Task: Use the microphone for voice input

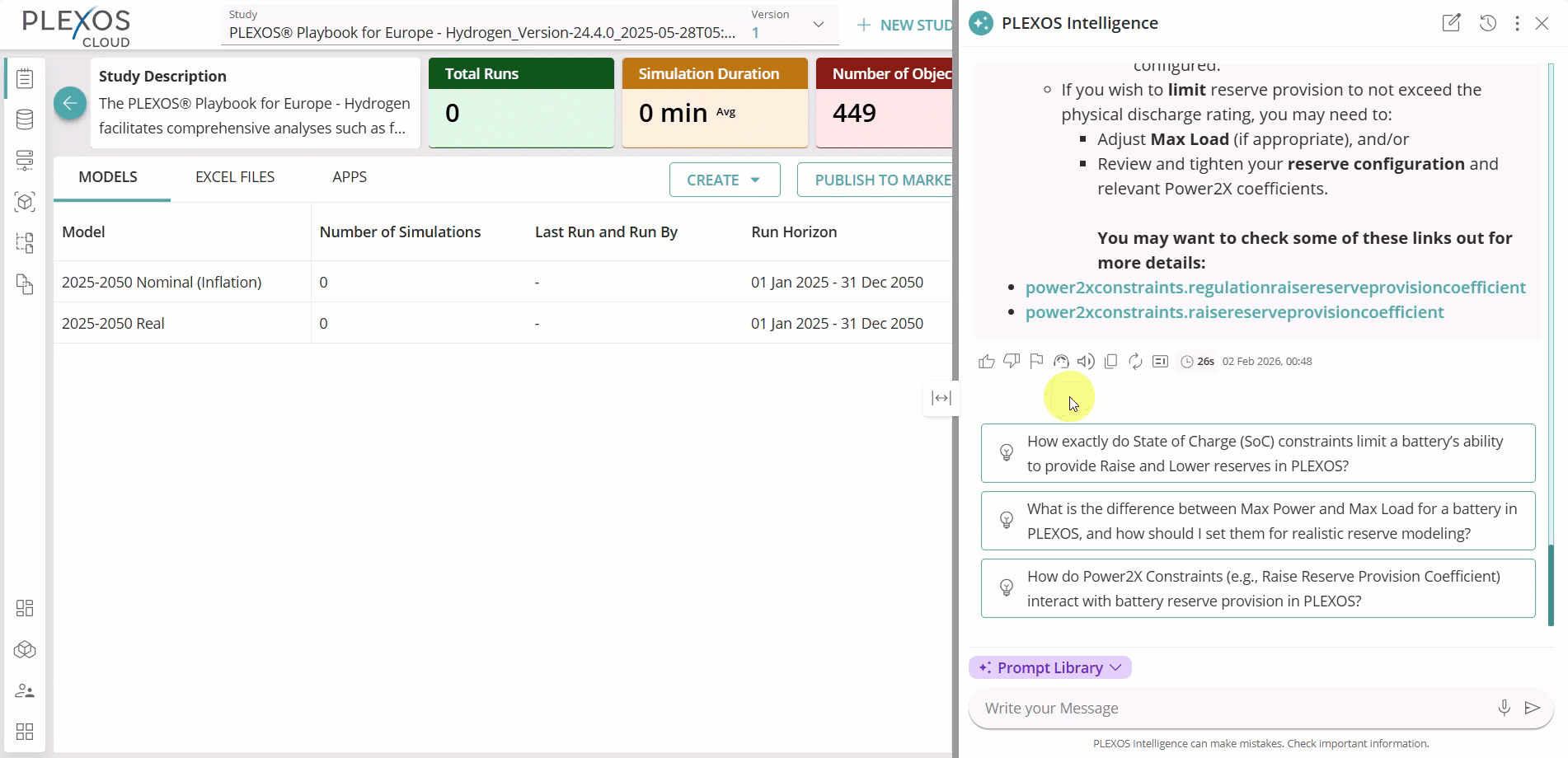Action: pos(1504,708)
